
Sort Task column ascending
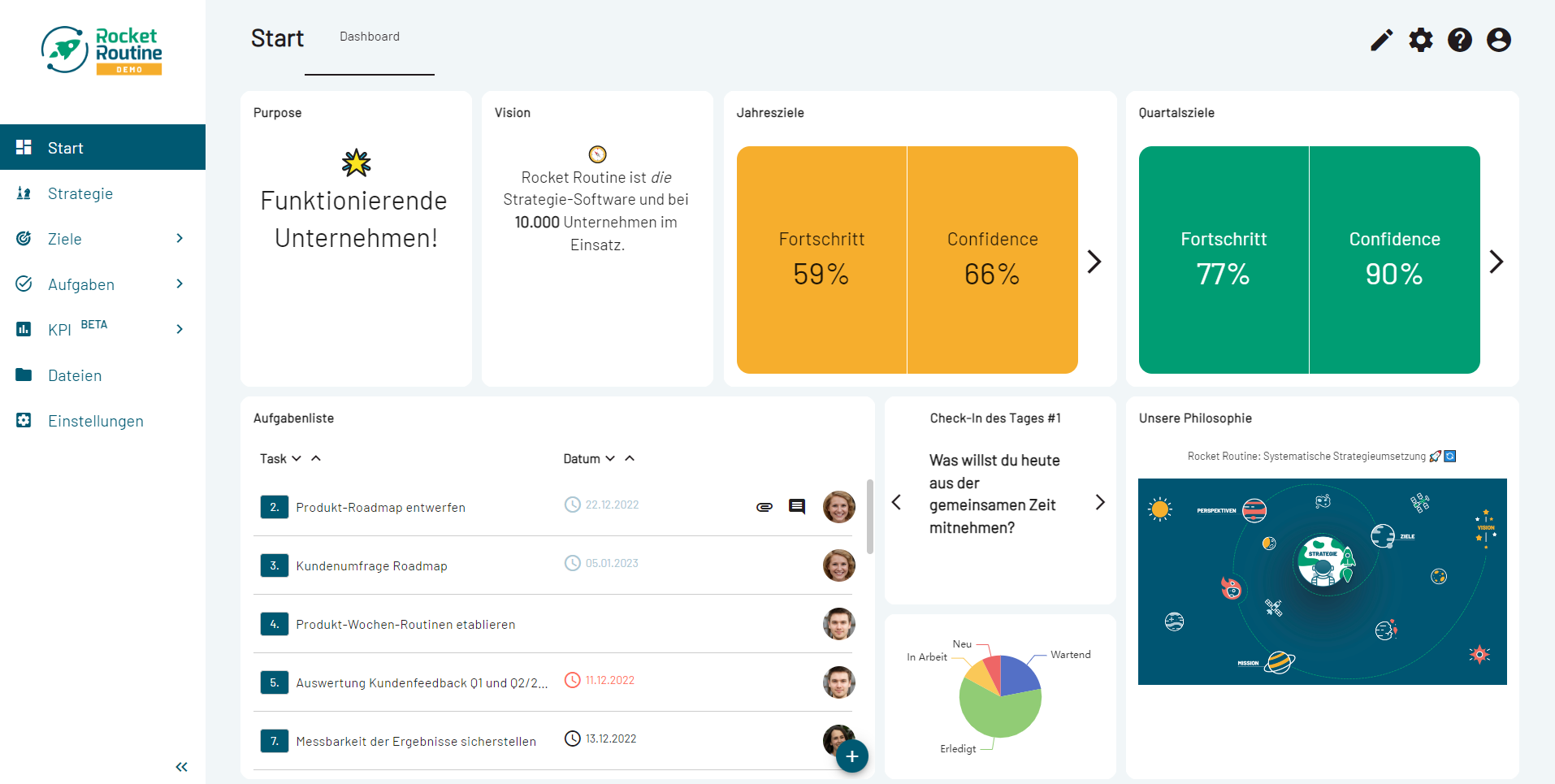click(316, 458)
